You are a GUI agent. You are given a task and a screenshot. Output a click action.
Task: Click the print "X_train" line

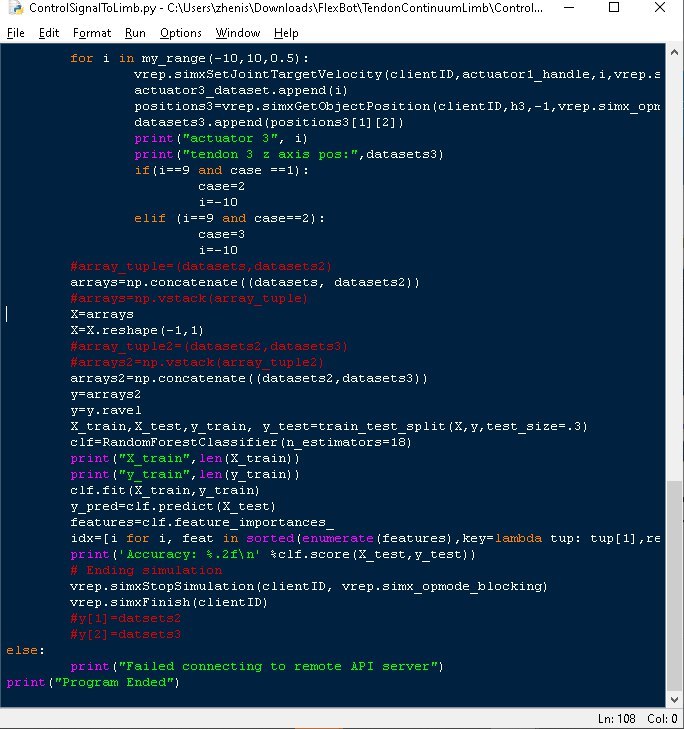coord(185,458)
